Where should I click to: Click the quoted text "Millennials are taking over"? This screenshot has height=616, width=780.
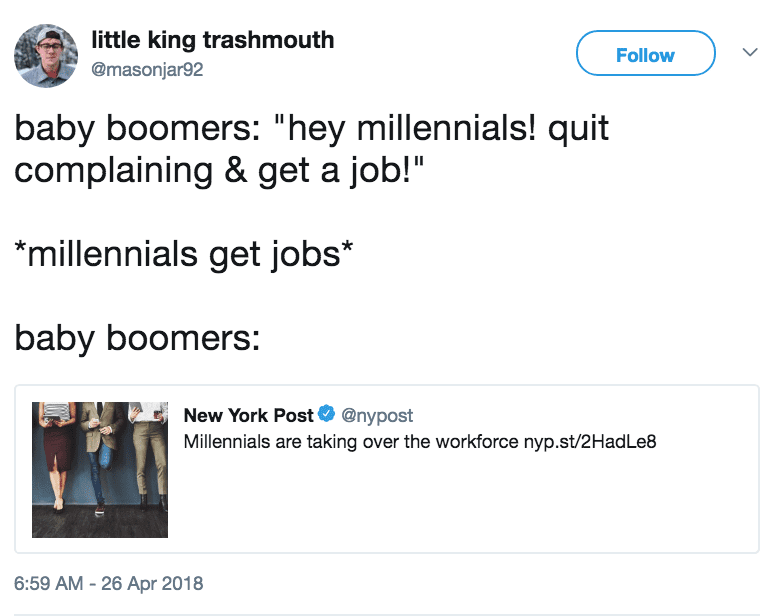pos(292,441)
